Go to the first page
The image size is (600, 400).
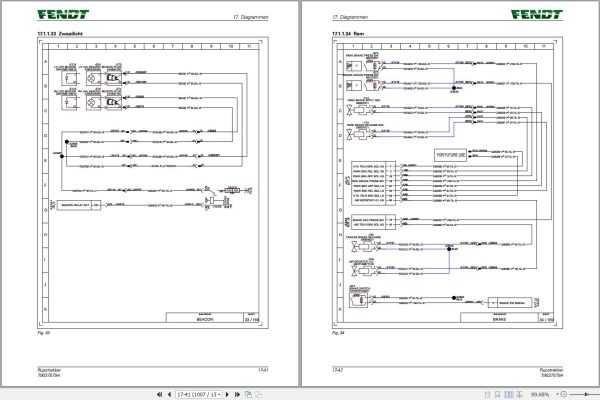pos(160,394)
